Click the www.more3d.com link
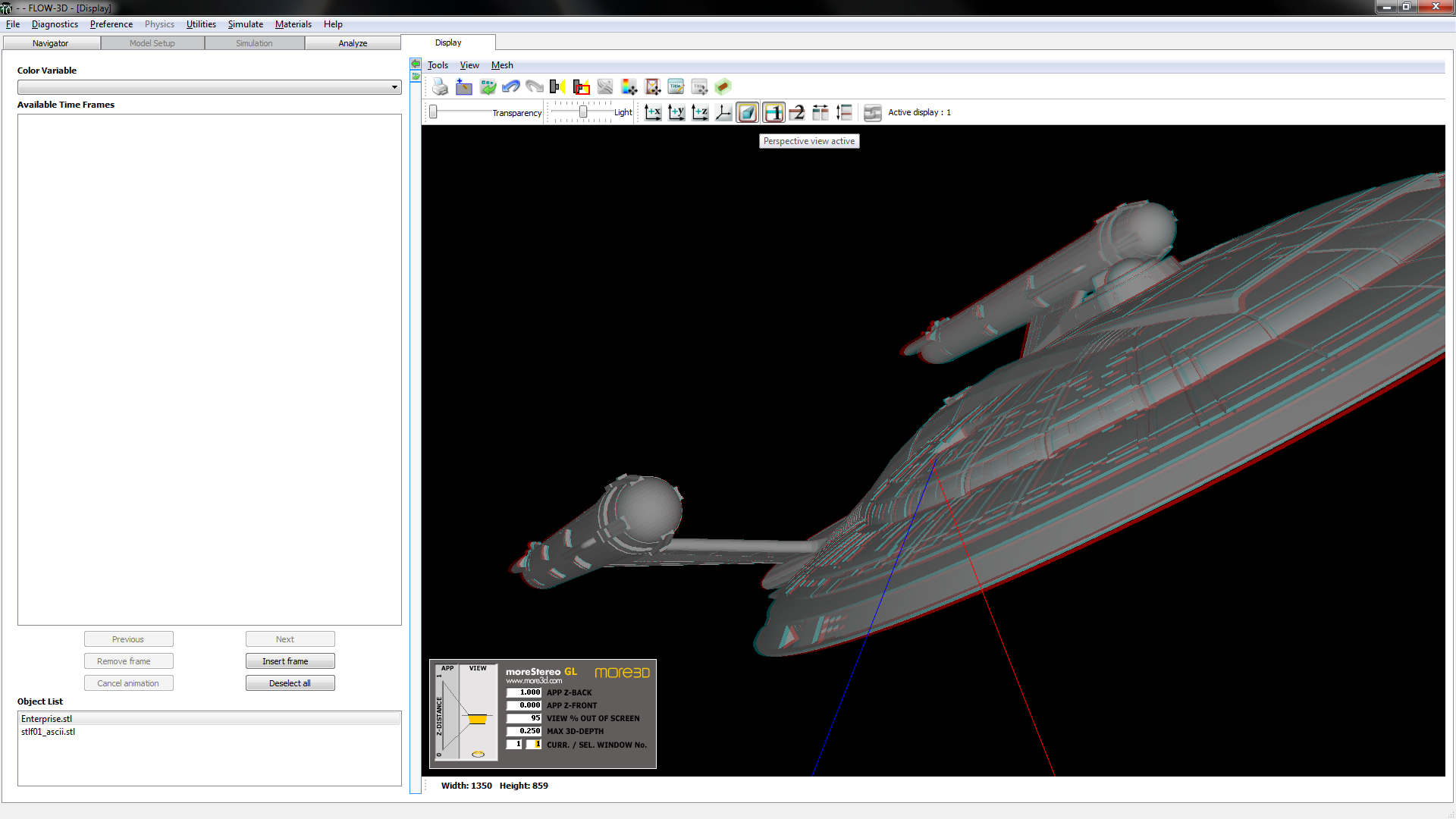 (x=534, y=681)
